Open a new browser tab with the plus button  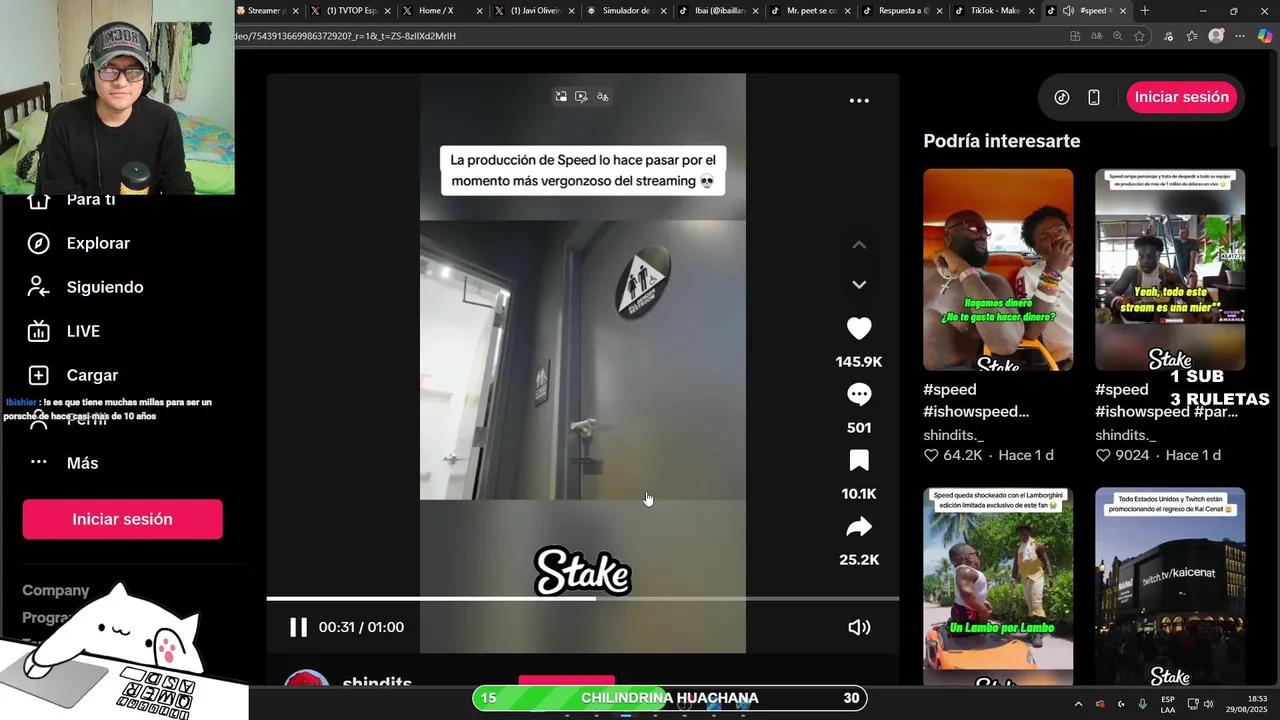tap(1145, 11)
